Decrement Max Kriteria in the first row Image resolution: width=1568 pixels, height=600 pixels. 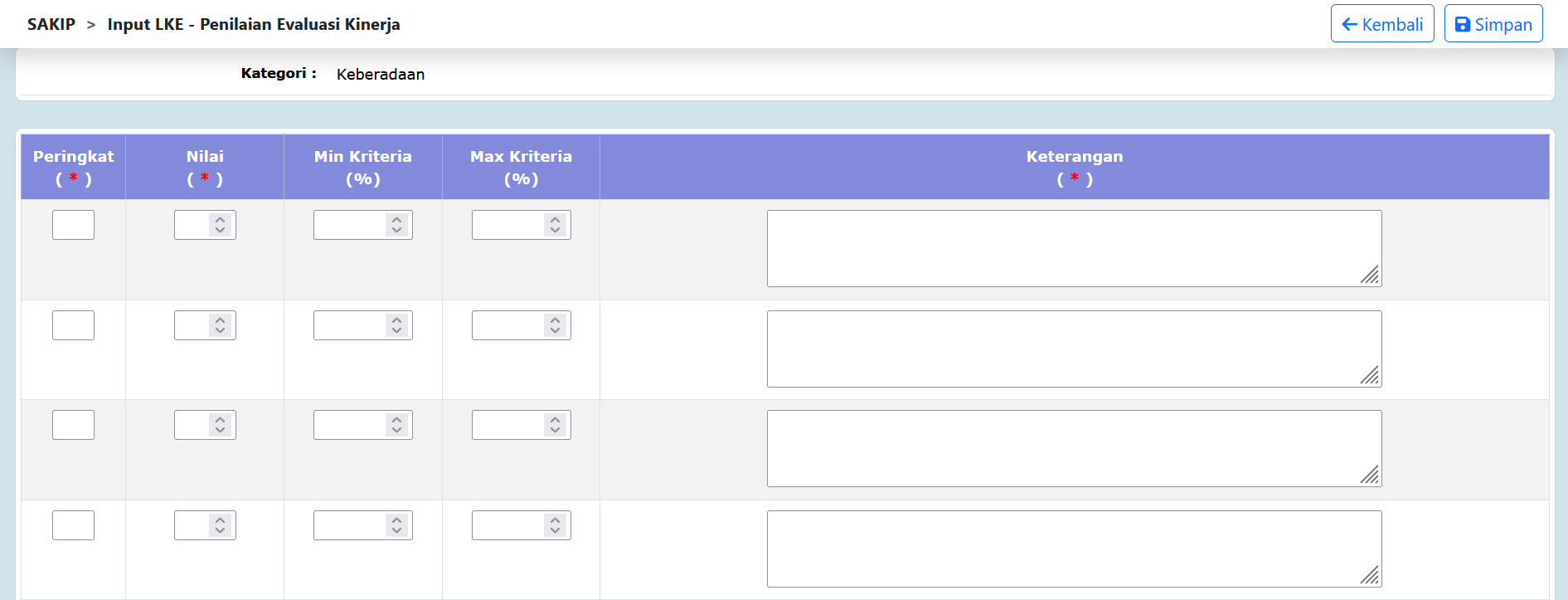(553, 230)
